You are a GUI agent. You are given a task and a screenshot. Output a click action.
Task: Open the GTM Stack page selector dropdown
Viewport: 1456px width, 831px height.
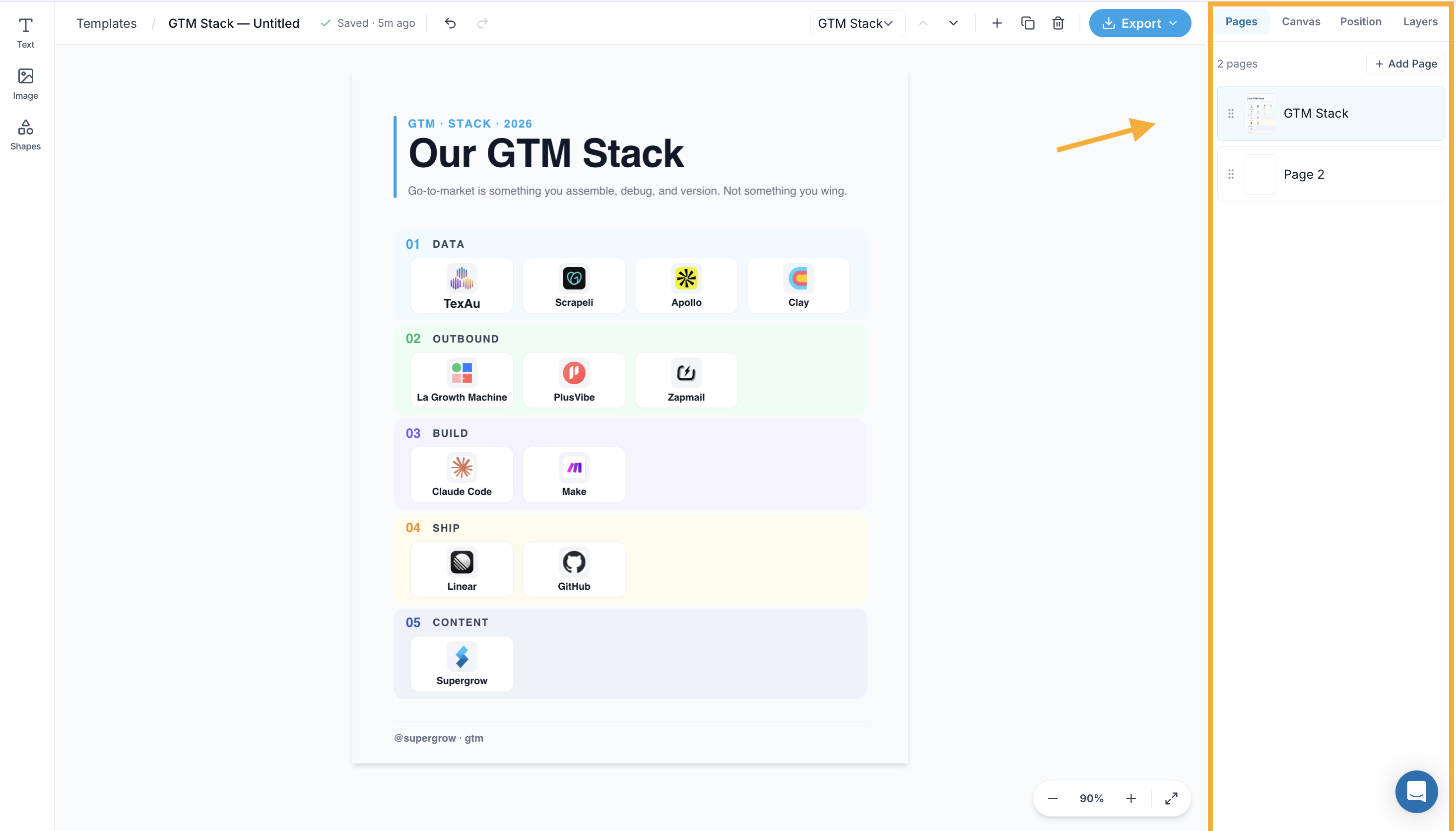[857, 23]
